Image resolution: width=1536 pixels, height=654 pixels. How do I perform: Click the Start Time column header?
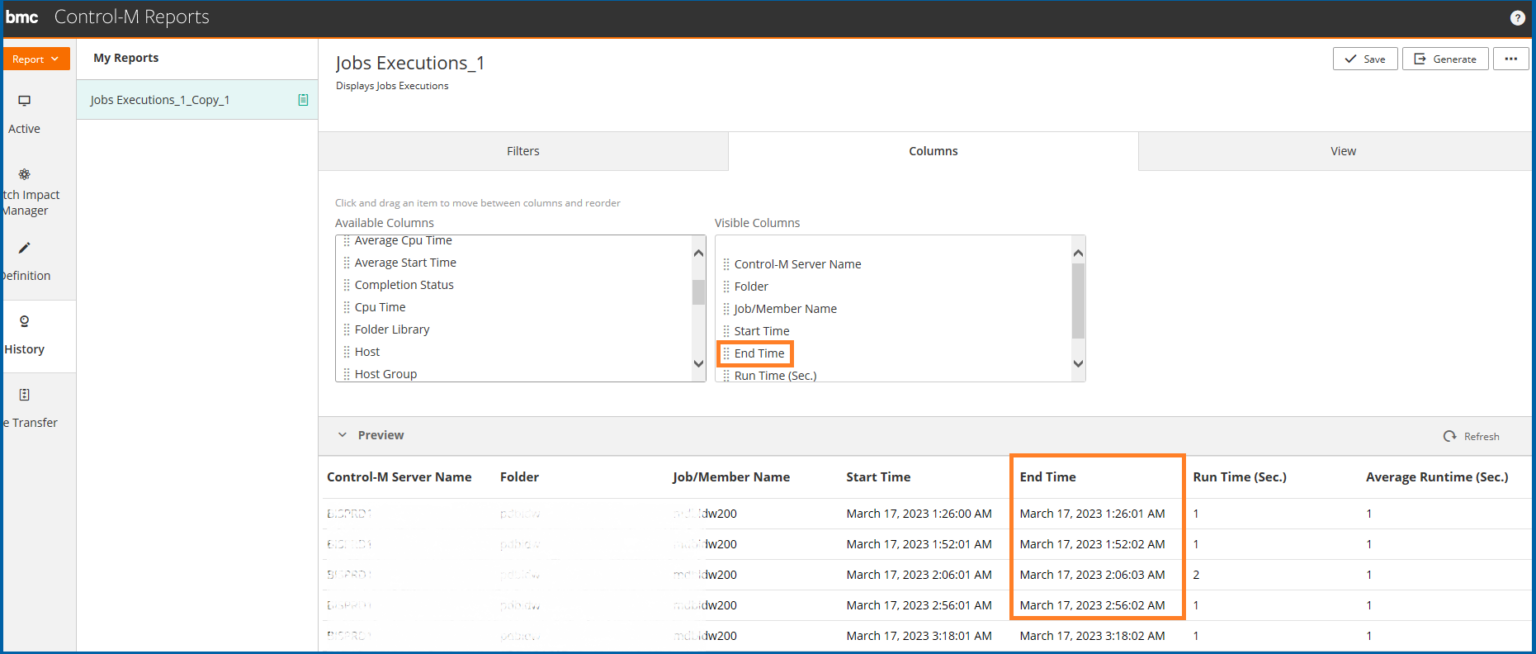(x=878, y=477)
